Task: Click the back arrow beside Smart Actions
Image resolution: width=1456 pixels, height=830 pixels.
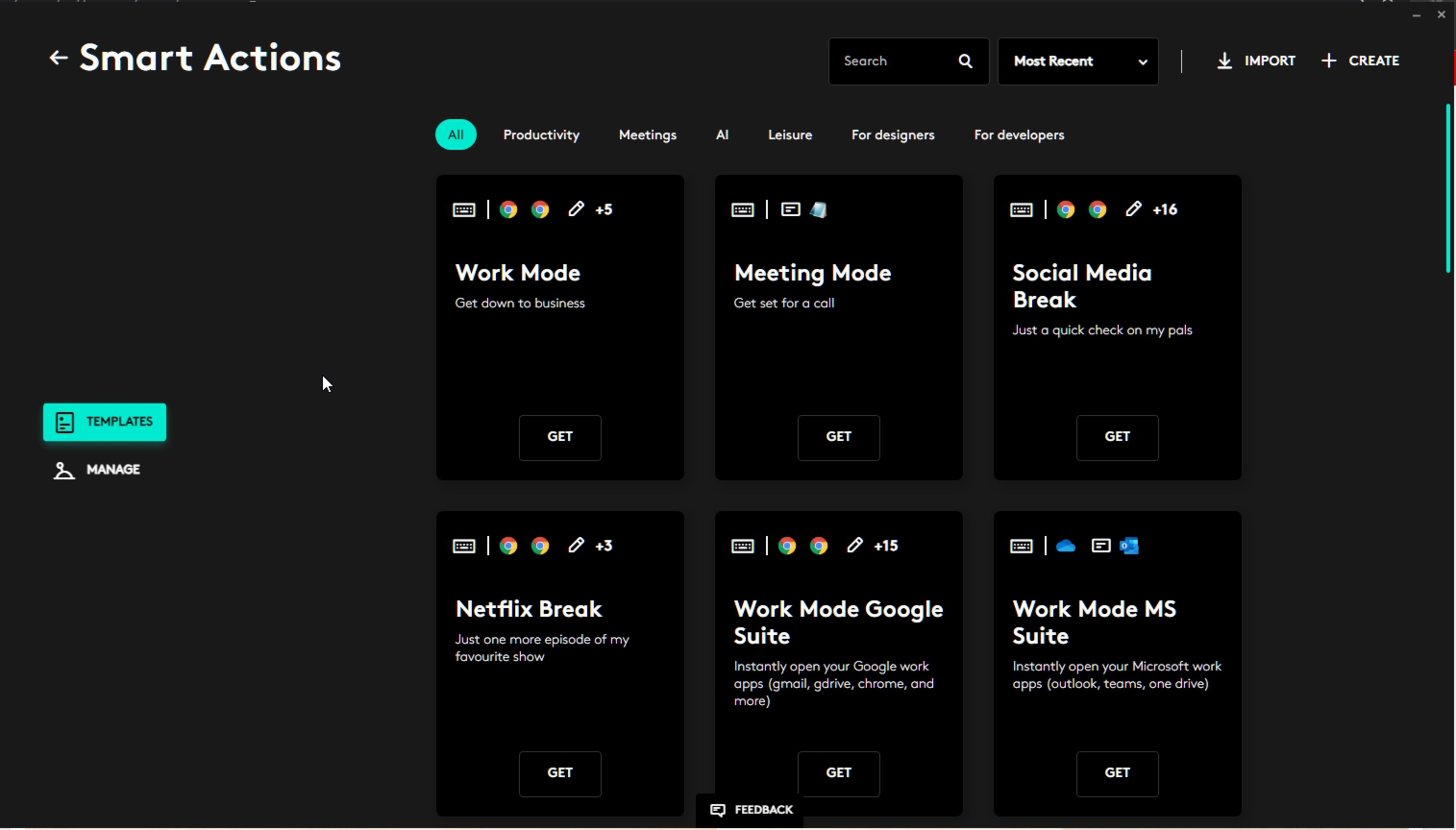Action: 58,58
